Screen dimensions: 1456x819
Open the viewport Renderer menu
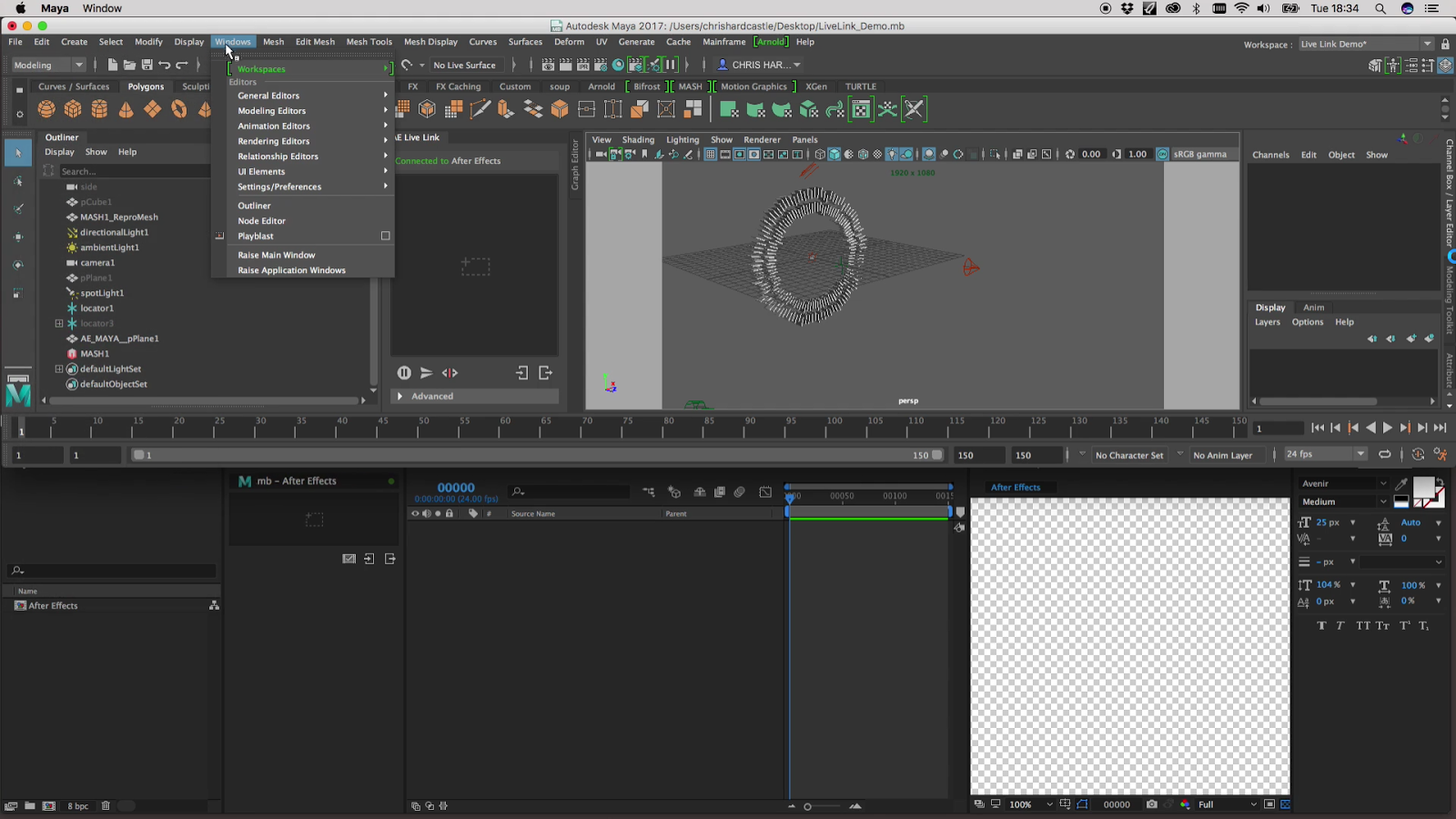click(x=762, y=139)
